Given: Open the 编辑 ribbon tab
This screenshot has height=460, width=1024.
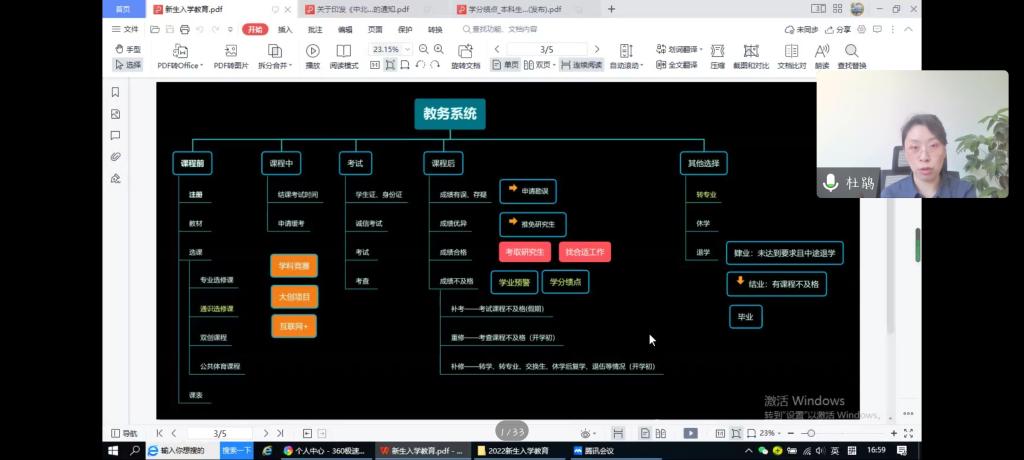Looking at the screenshot, I should pyautogui.click(x=345, y=29).
